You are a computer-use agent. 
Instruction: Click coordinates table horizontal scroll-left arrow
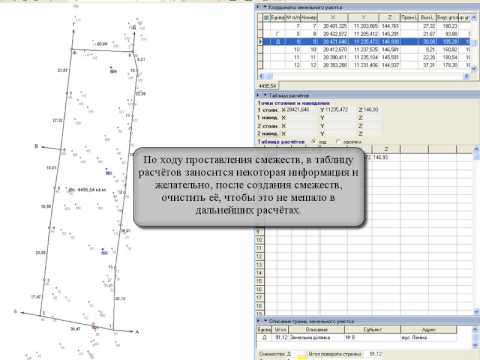262,76
